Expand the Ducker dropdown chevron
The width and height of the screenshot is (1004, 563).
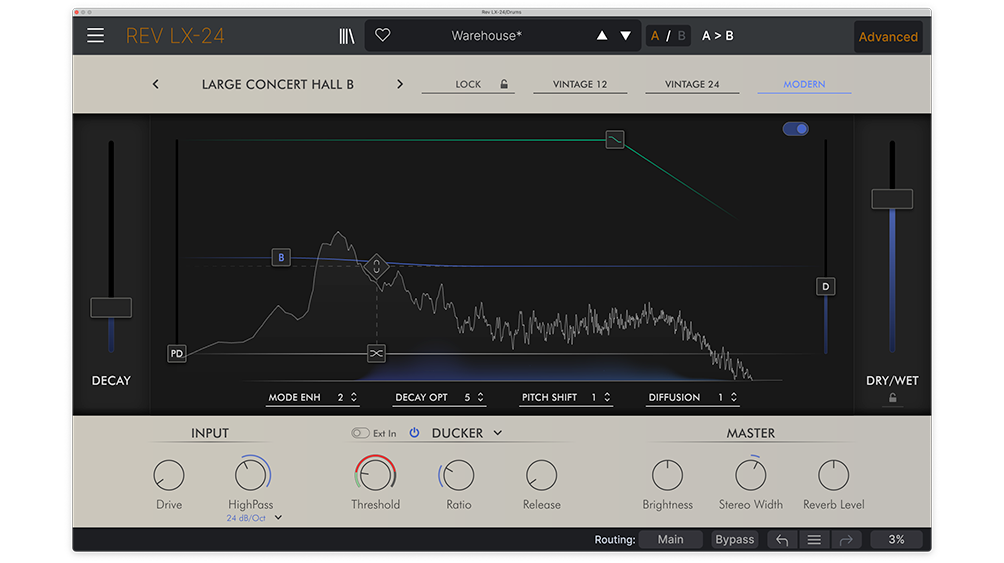click(x=498, y=433)
